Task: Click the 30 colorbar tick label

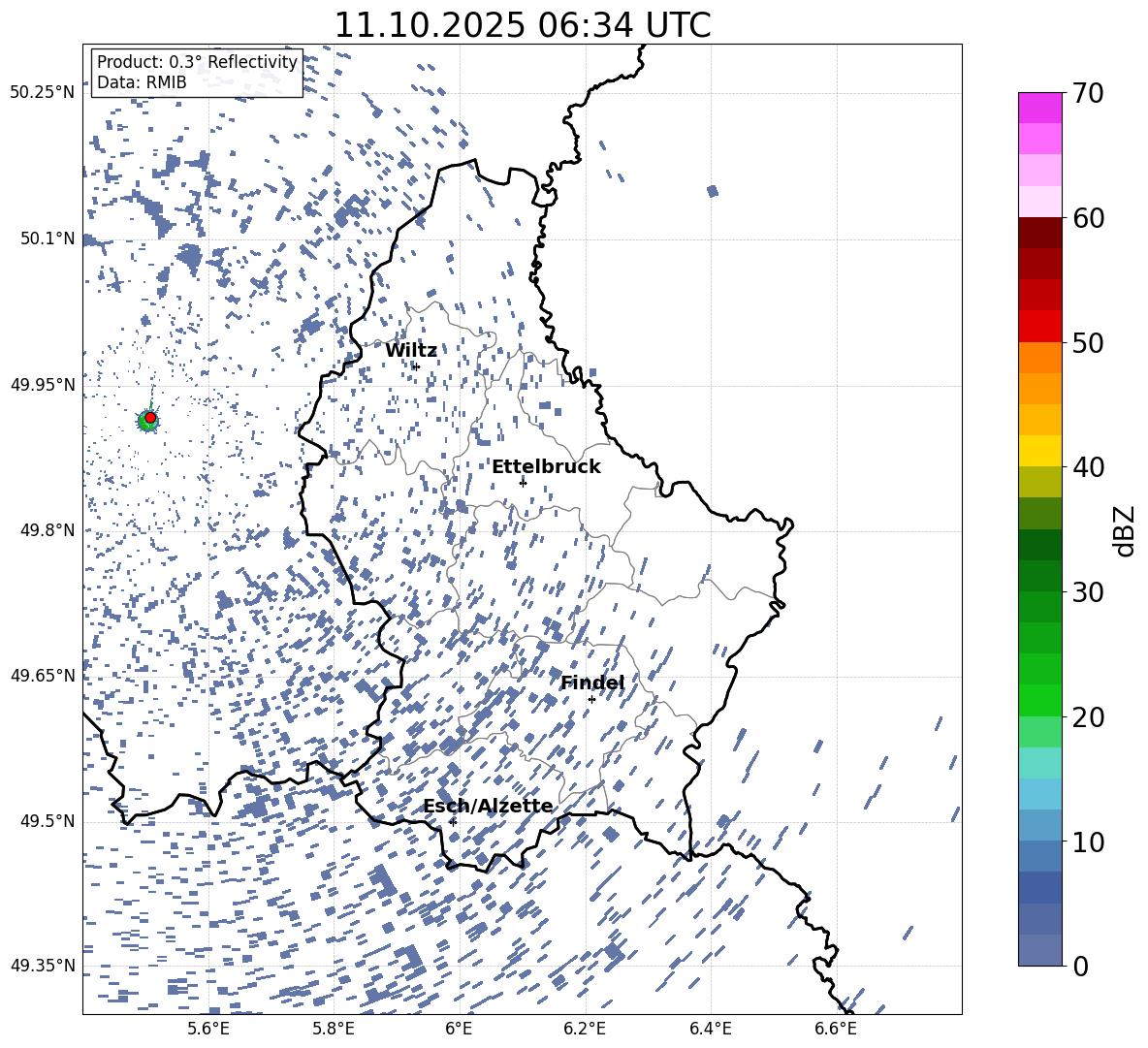Action: (1088, 592)
